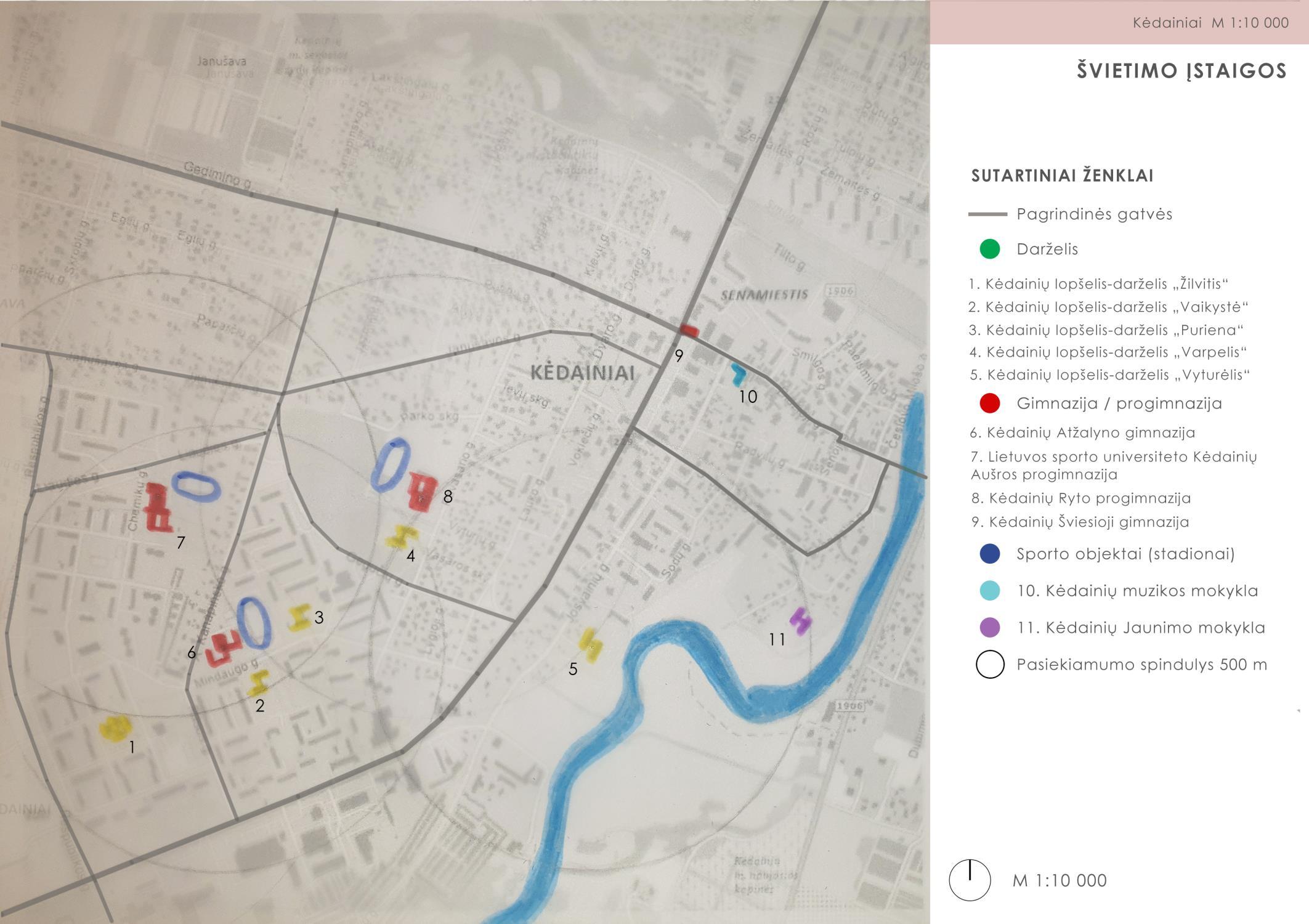
Task: Click the Pagrindinės gatvės legend line
Action: (x=987, y=214)
